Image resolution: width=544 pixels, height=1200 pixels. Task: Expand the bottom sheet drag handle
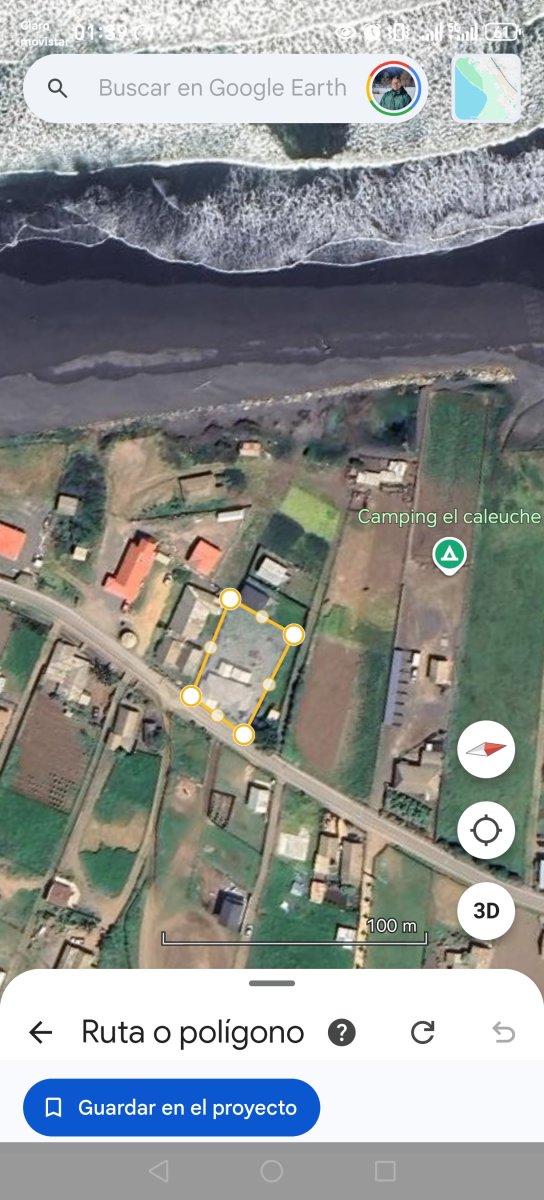[272, 983]
